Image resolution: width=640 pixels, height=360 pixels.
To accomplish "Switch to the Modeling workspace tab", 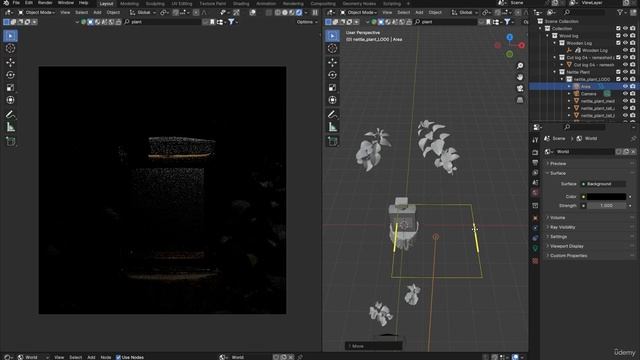I will 129,4.
